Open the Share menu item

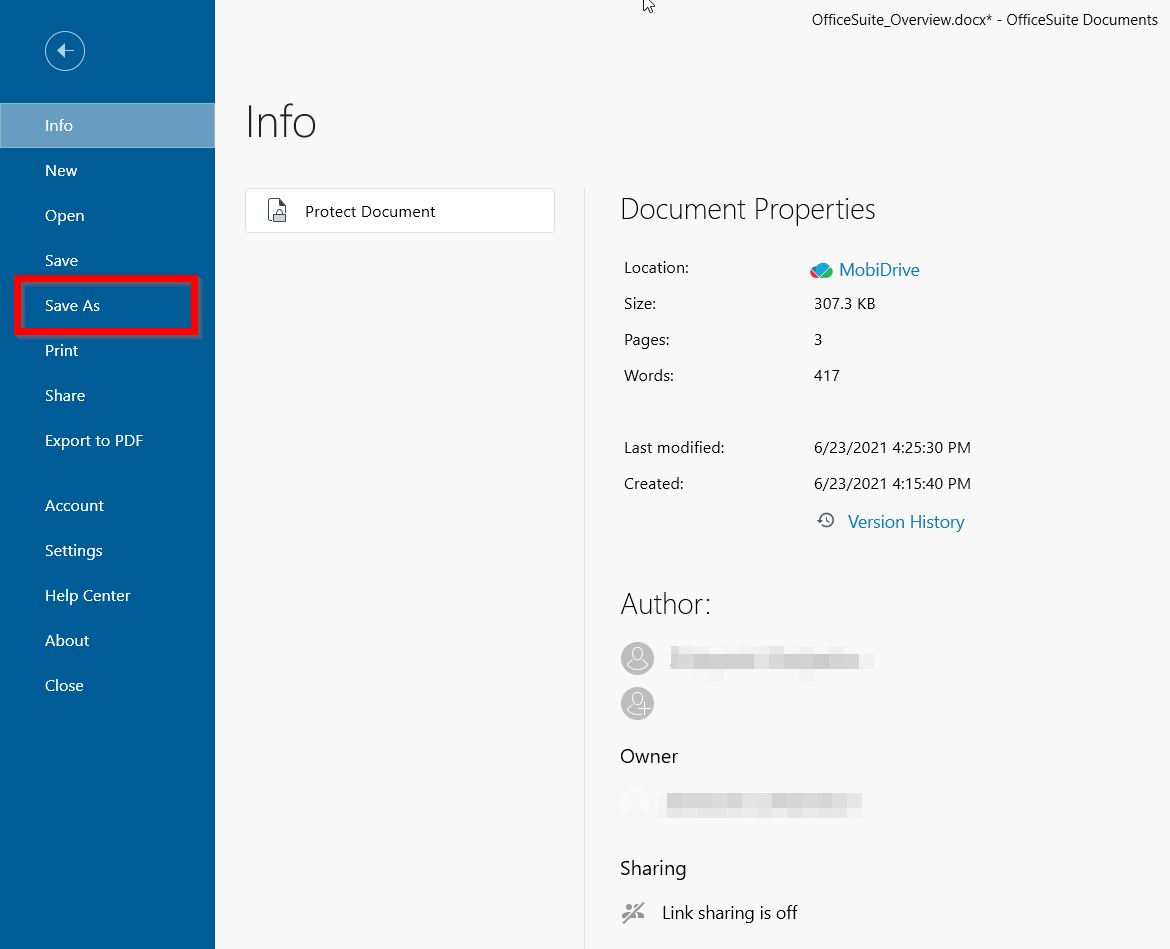pyautogui.click(x=107, y=395)
